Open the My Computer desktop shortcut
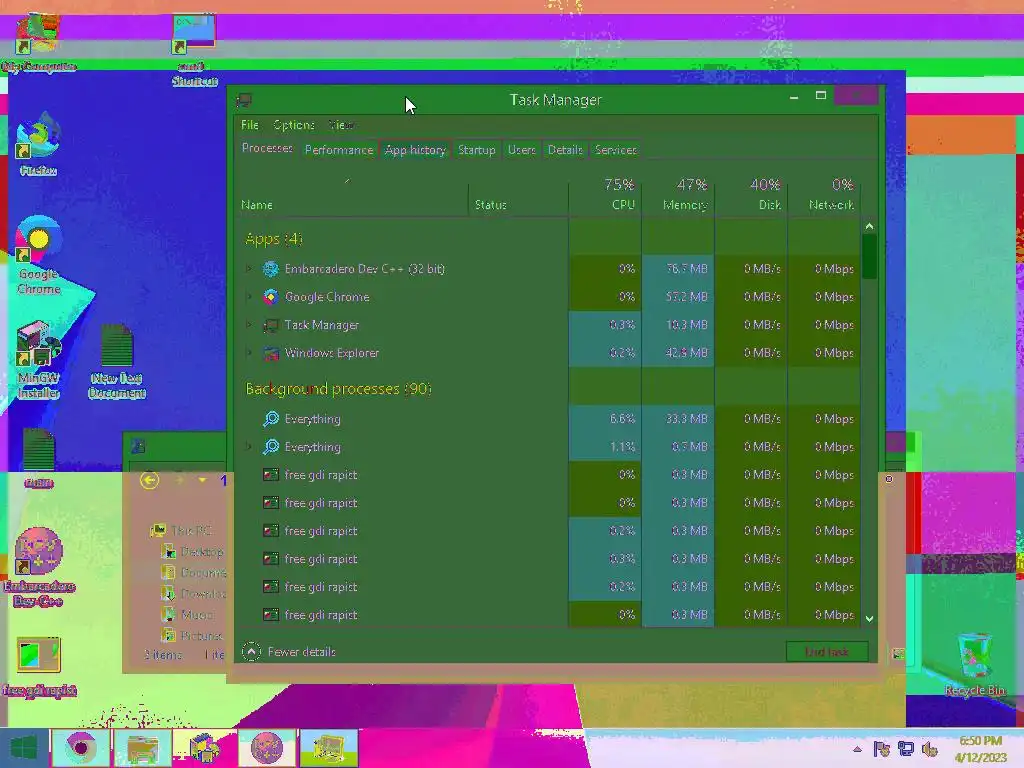Screen dimensions: 1024x768 tap(38, 41)
